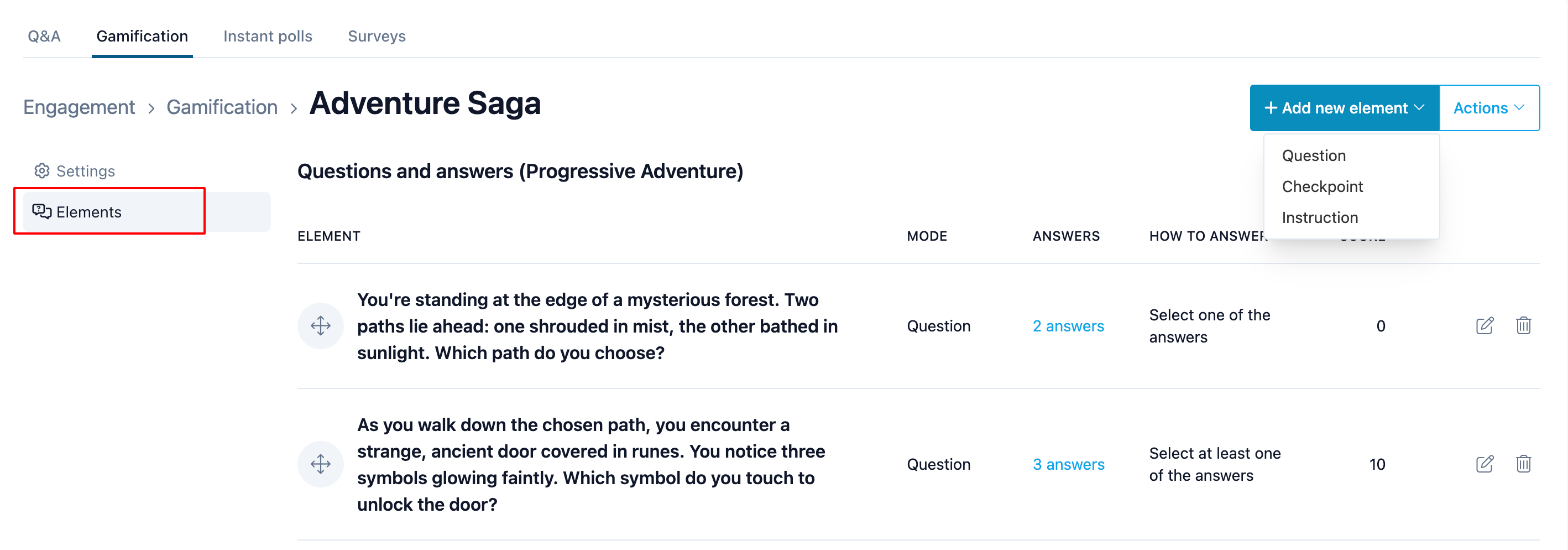Choose Instruction from the element menu
Viewport: 1568px width, 550px height.
point(1320,218)
